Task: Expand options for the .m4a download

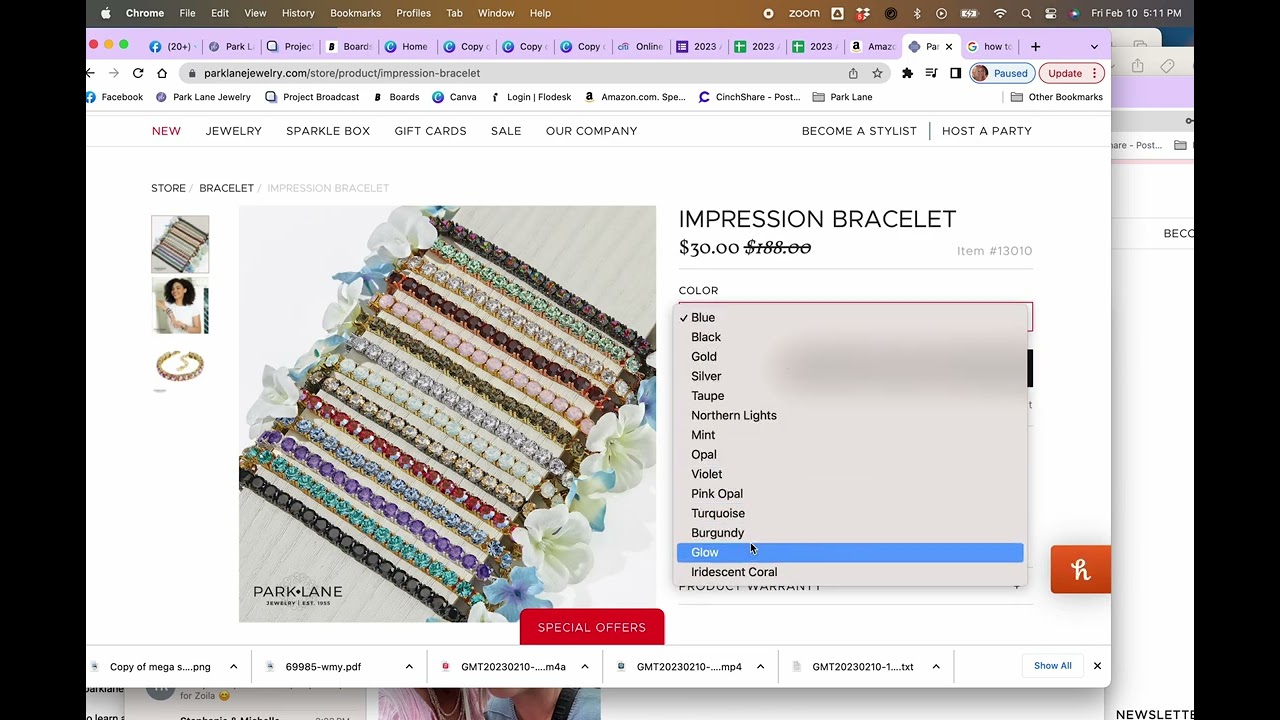Action: click(x=585, y=667)
